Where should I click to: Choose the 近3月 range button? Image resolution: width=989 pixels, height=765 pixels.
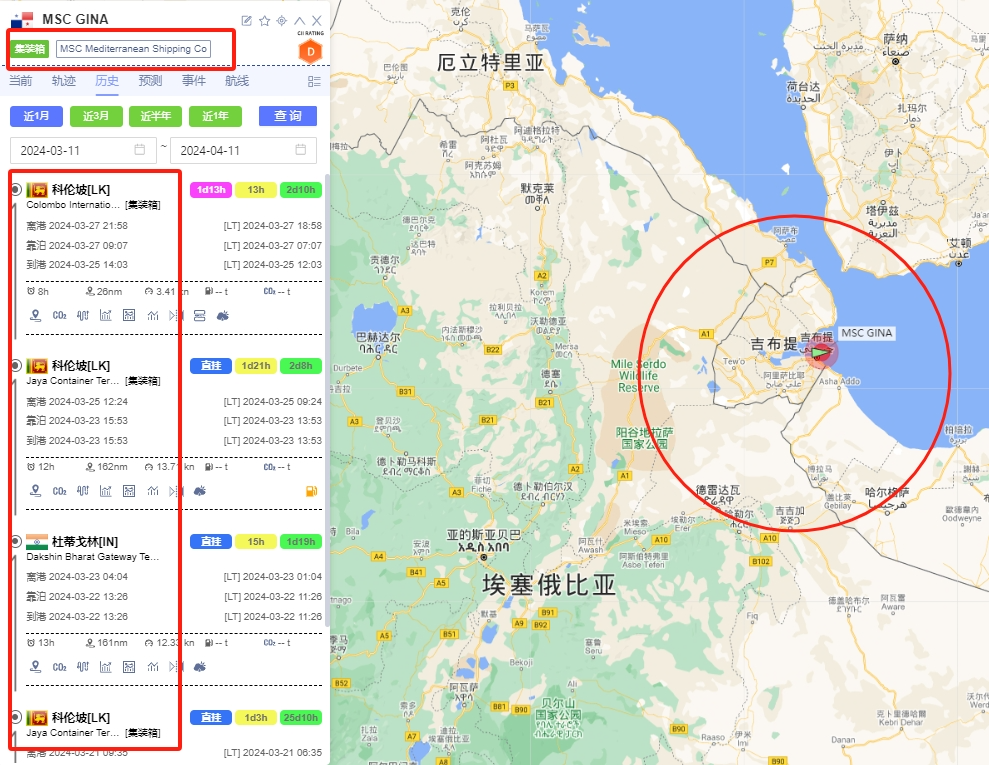click(96, 116)
